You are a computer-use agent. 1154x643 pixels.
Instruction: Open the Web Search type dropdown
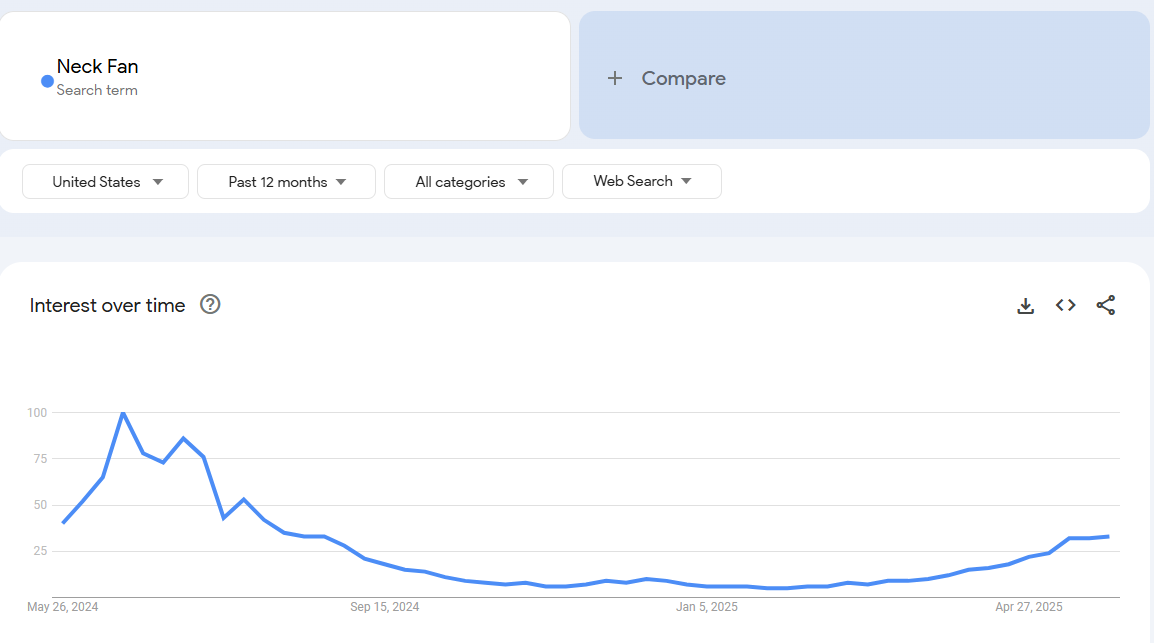pyautogui.click(x=641, y=181)
